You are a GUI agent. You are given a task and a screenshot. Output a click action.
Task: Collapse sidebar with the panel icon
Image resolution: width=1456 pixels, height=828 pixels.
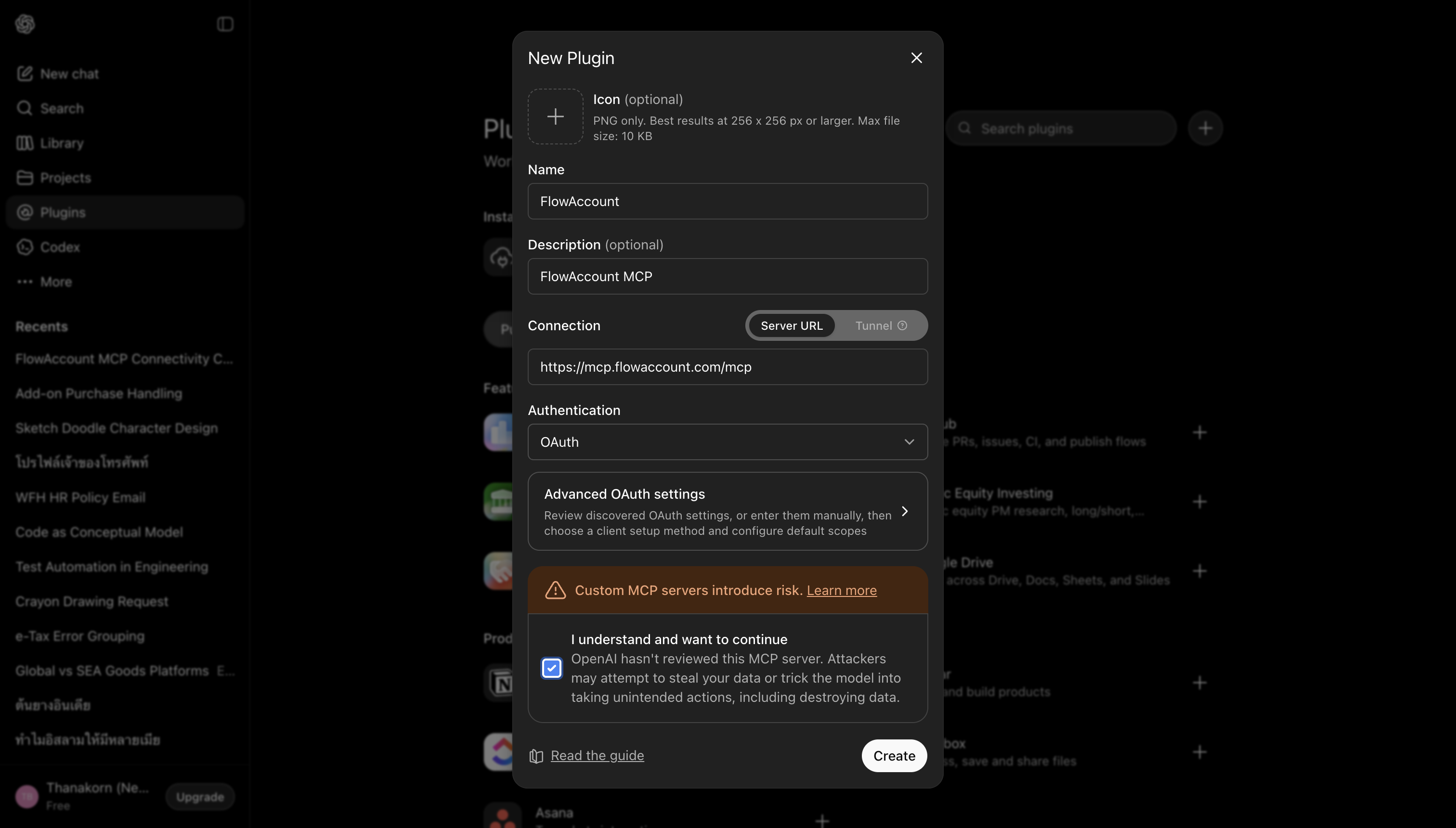coord(225,24)
